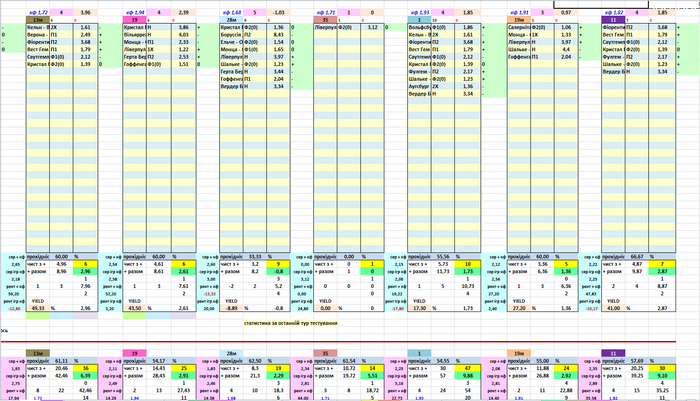The height and width of the screenshot is (401, 700).
Task: Select the 'кф 1,68' header cell
Action: tap(232, 13)
